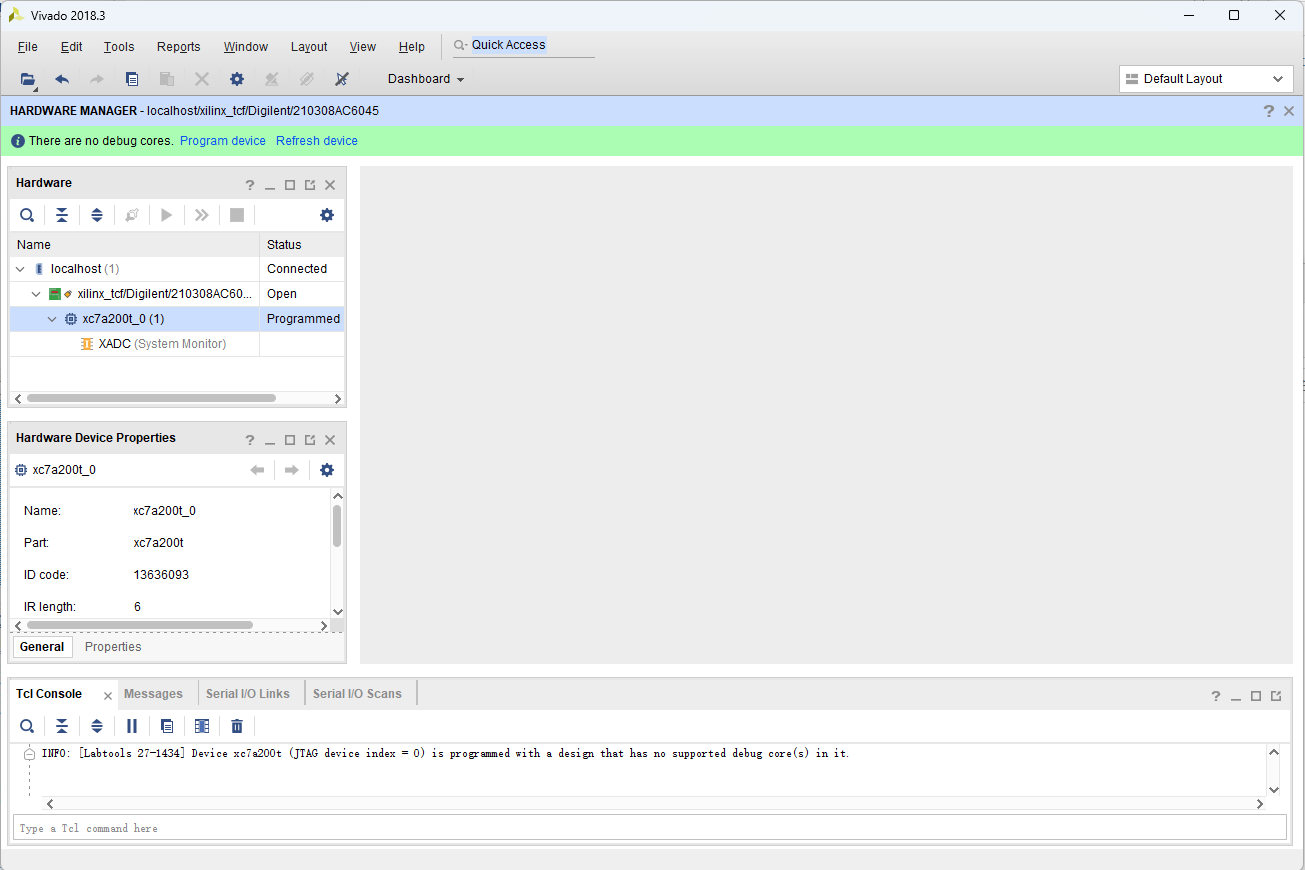This screenshot has height=870, width=1305.
Task: Search in the Hardware panel
Action: pyautogui.click(x=27, y=215)
